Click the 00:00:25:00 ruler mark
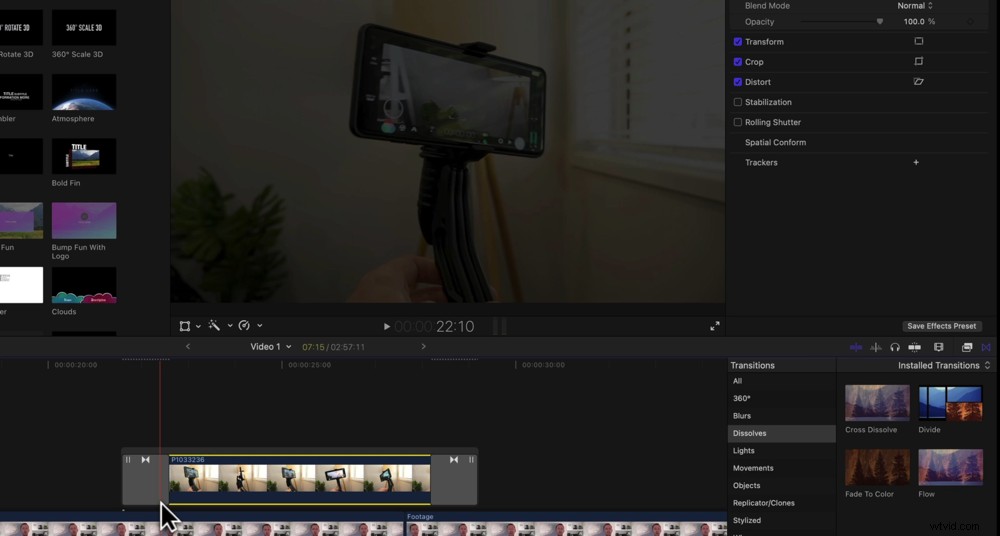Viewport: 1000px width, 536px height. (x=309, y=365)
